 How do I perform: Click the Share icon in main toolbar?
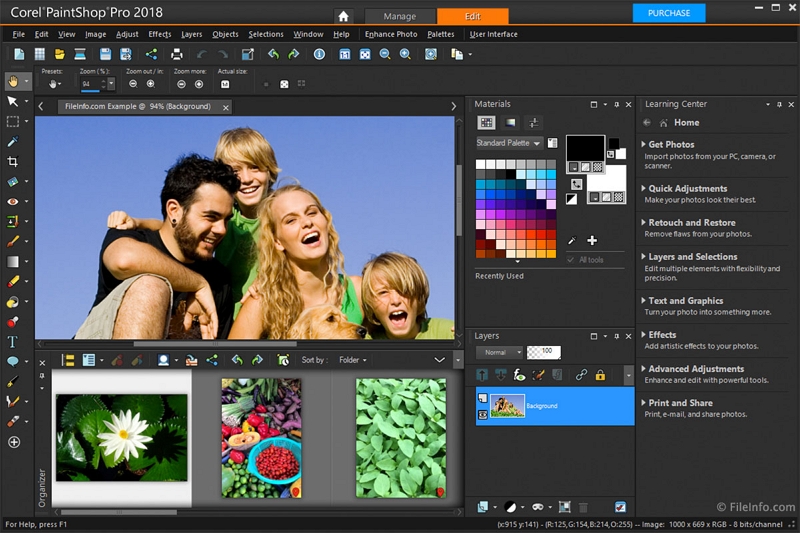pyautogui.click(x=152, y=54)
